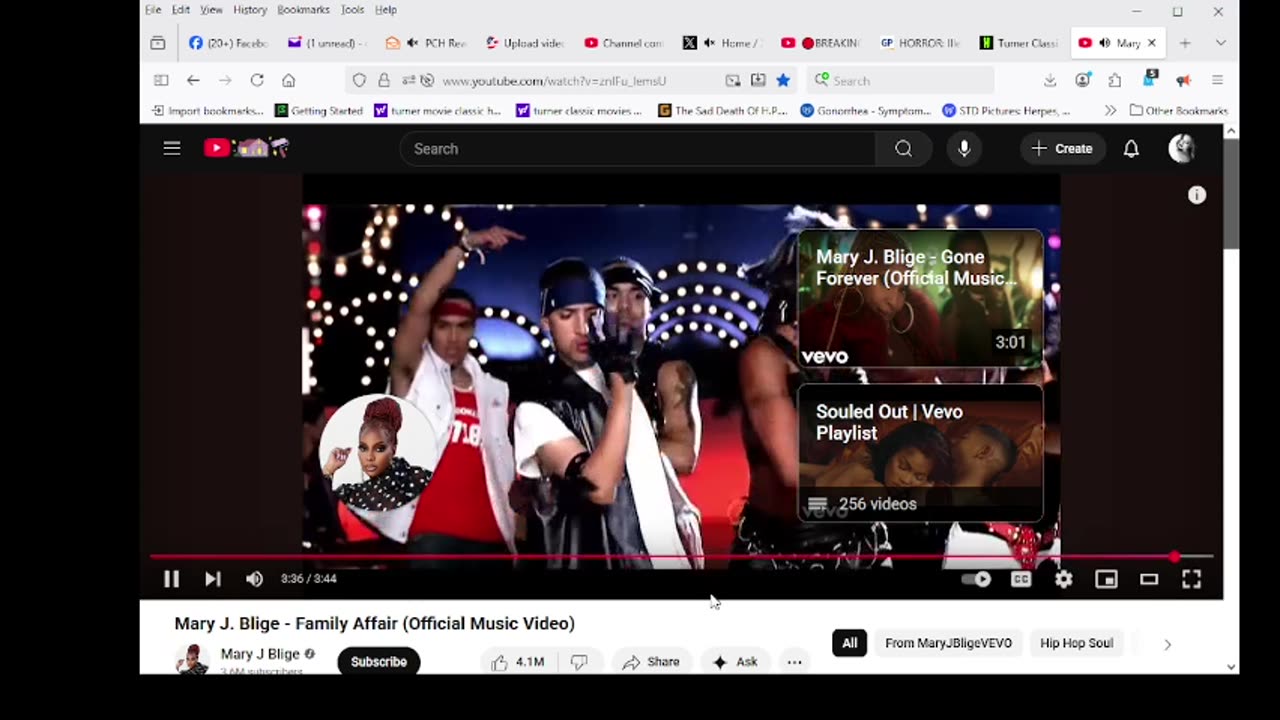Open the Firefox Edit menu

(181, 10)
